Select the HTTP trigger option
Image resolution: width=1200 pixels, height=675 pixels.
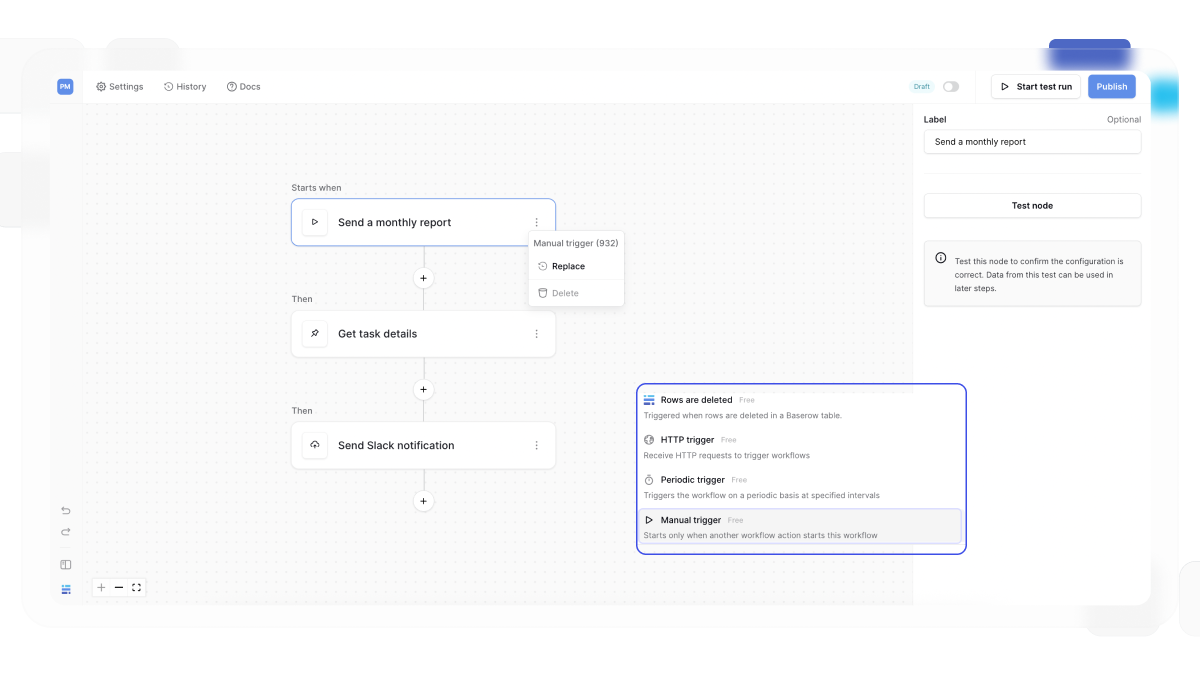tap(800, 447)
